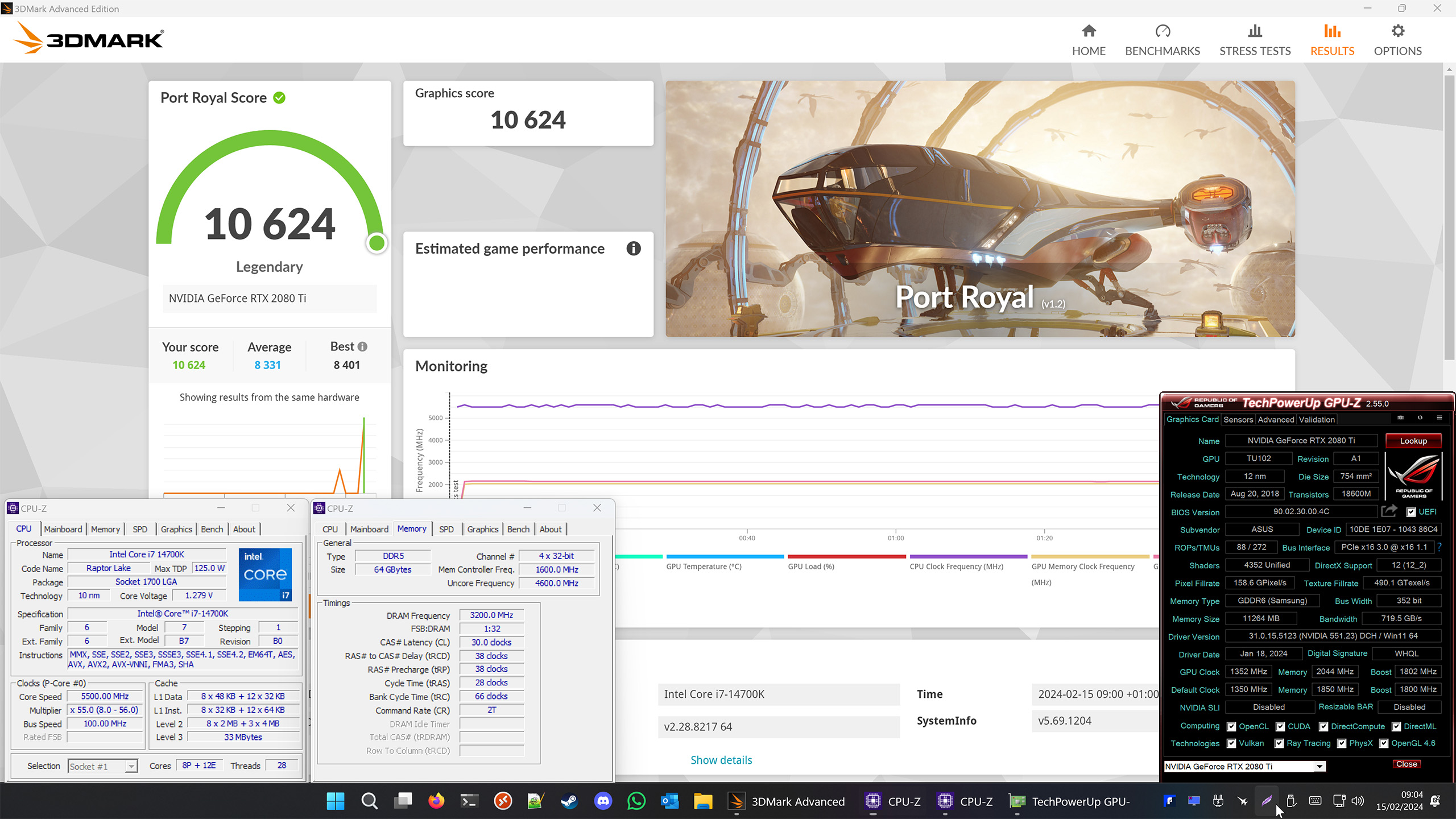This screenshot has height=819, width=1456.
Task: Click GPU Temperature legend color bar
Action: pyautogui.click(x=725, y=556)
